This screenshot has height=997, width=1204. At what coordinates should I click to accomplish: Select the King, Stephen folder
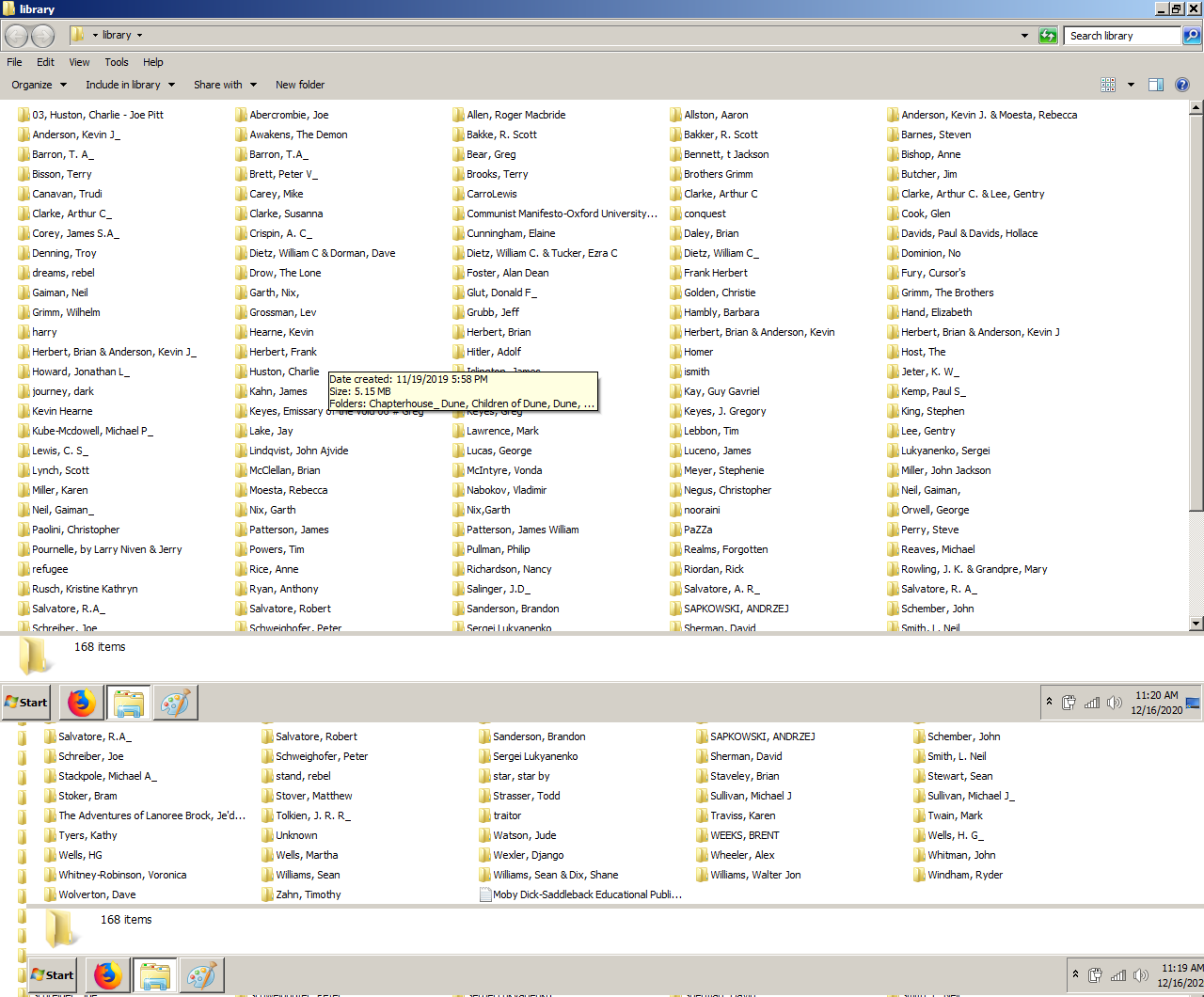[x=927, y=411]
